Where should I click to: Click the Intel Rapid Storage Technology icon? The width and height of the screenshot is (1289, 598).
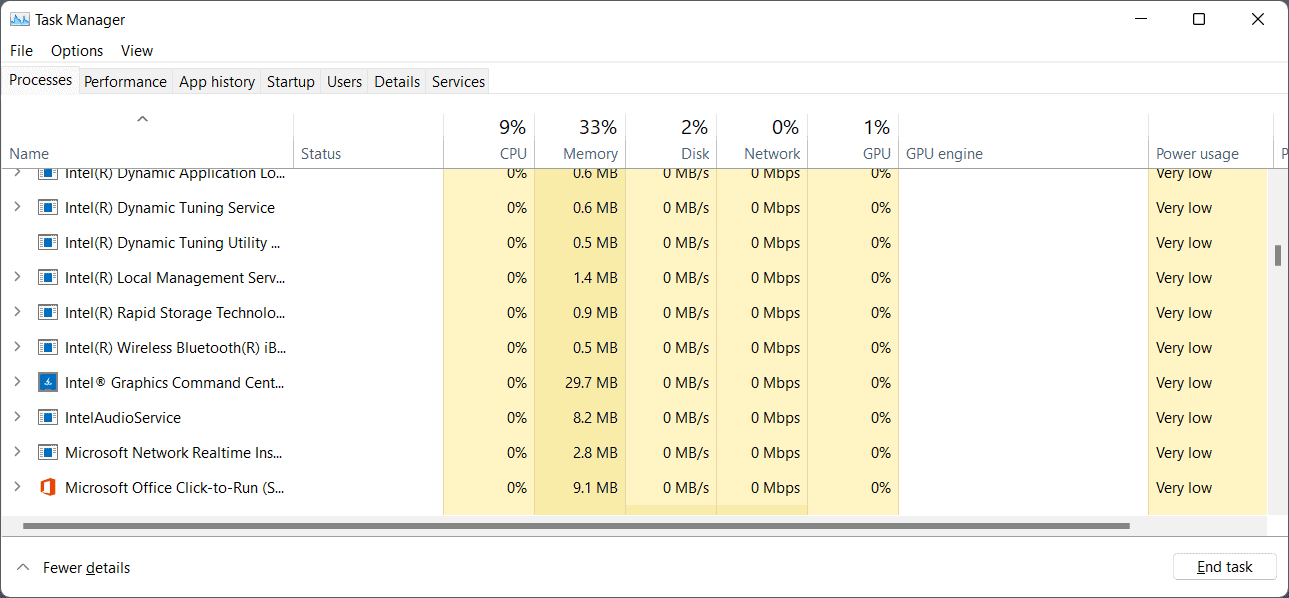pyautogui.click(x=48, y=313)
